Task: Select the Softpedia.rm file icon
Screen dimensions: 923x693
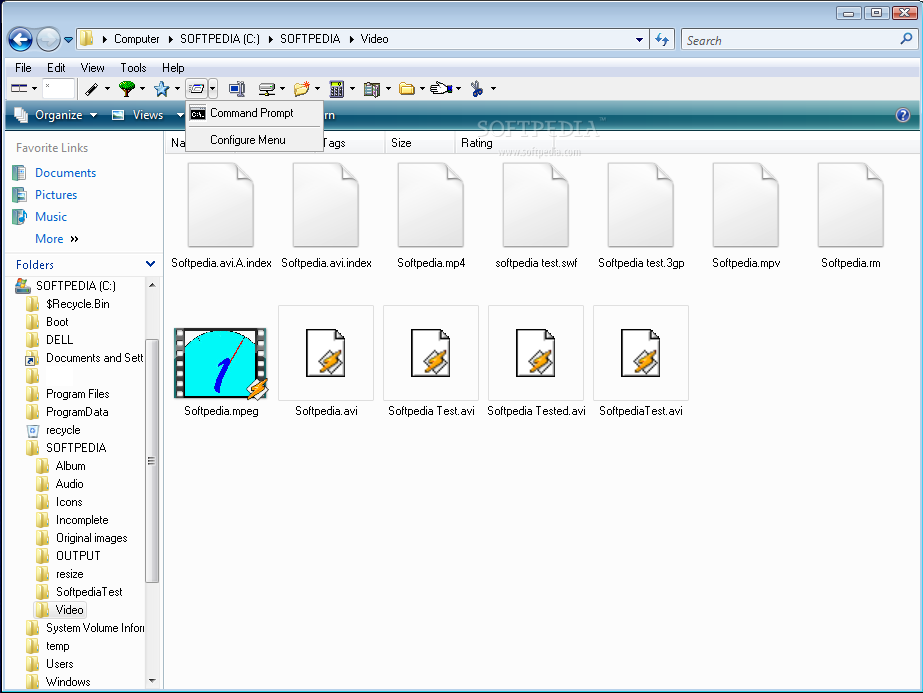Action: point(851,205)
